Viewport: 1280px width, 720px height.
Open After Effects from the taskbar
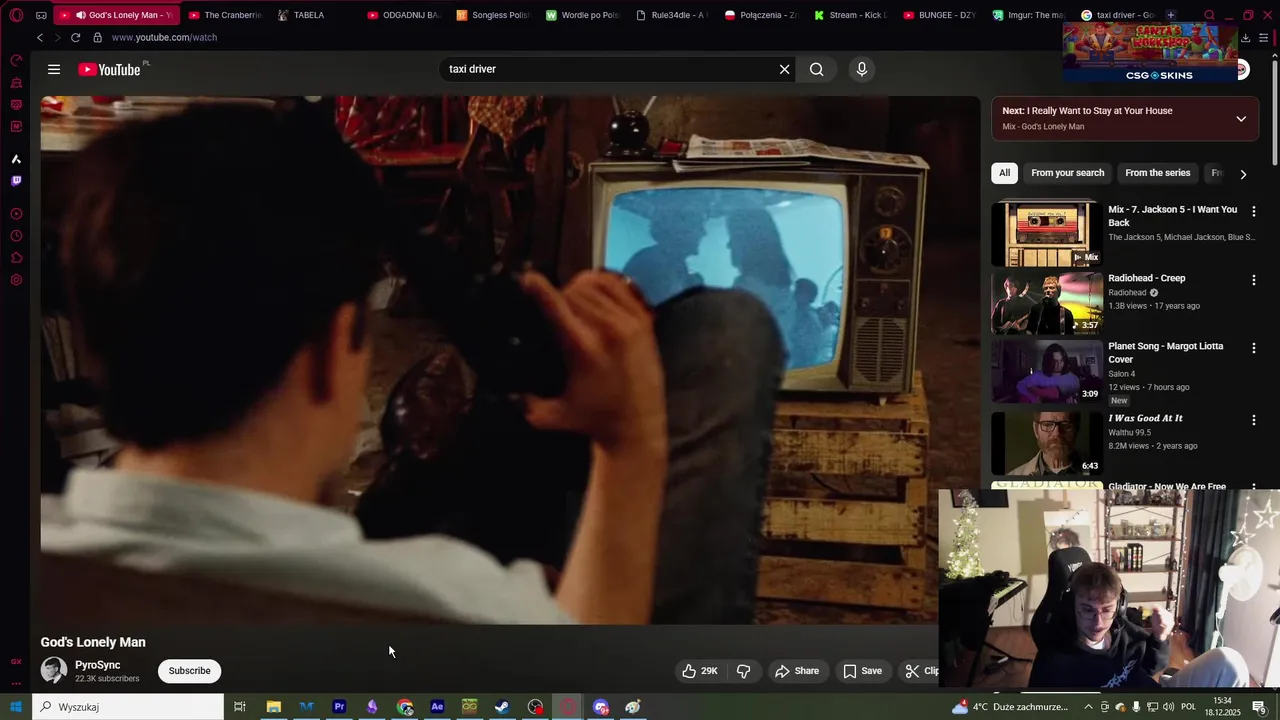(437, 707)
